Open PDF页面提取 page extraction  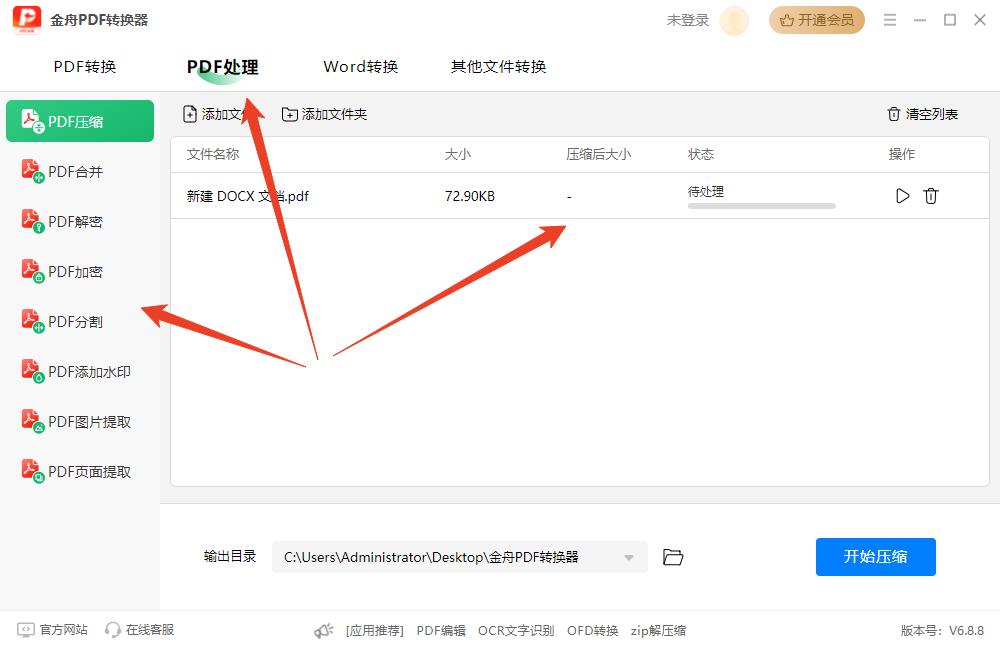tap(89, 472)
